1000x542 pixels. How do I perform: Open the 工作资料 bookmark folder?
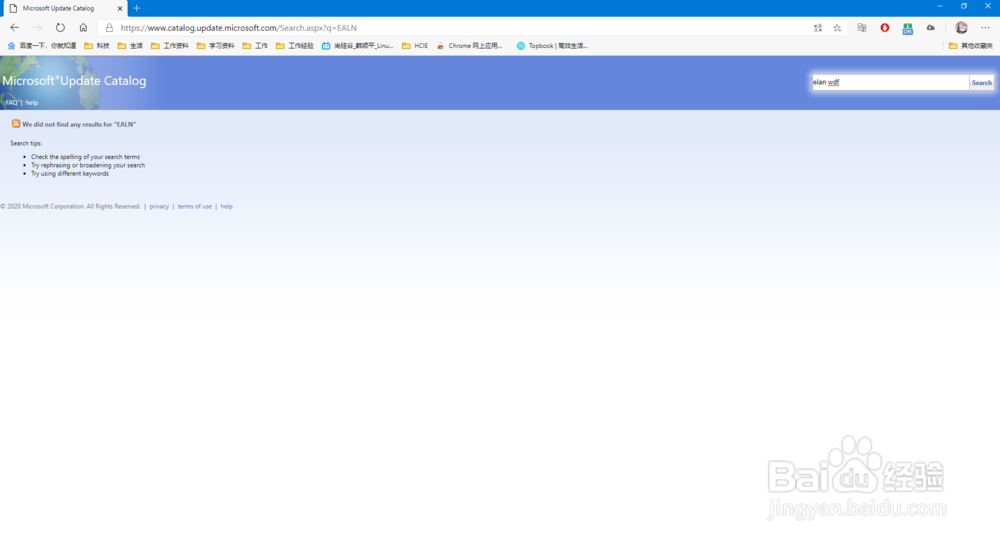[170, 46]
